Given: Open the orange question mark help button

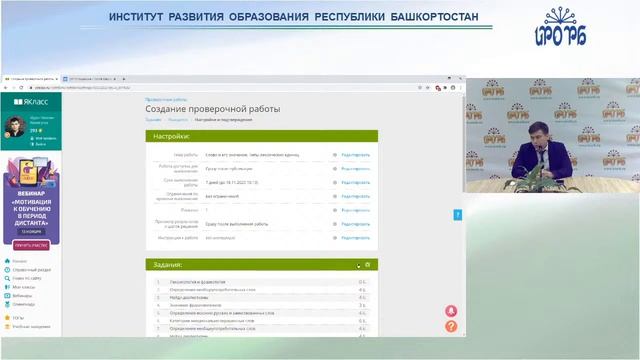Looking at the screenshot, I should pos(451,326).
